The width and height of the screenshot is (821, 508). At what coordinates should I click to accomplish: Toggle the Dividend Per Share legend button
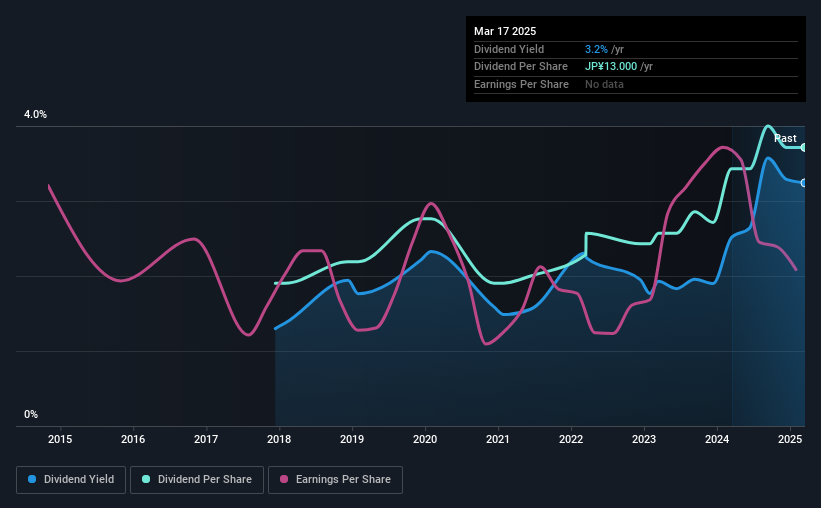pos(197,480)
